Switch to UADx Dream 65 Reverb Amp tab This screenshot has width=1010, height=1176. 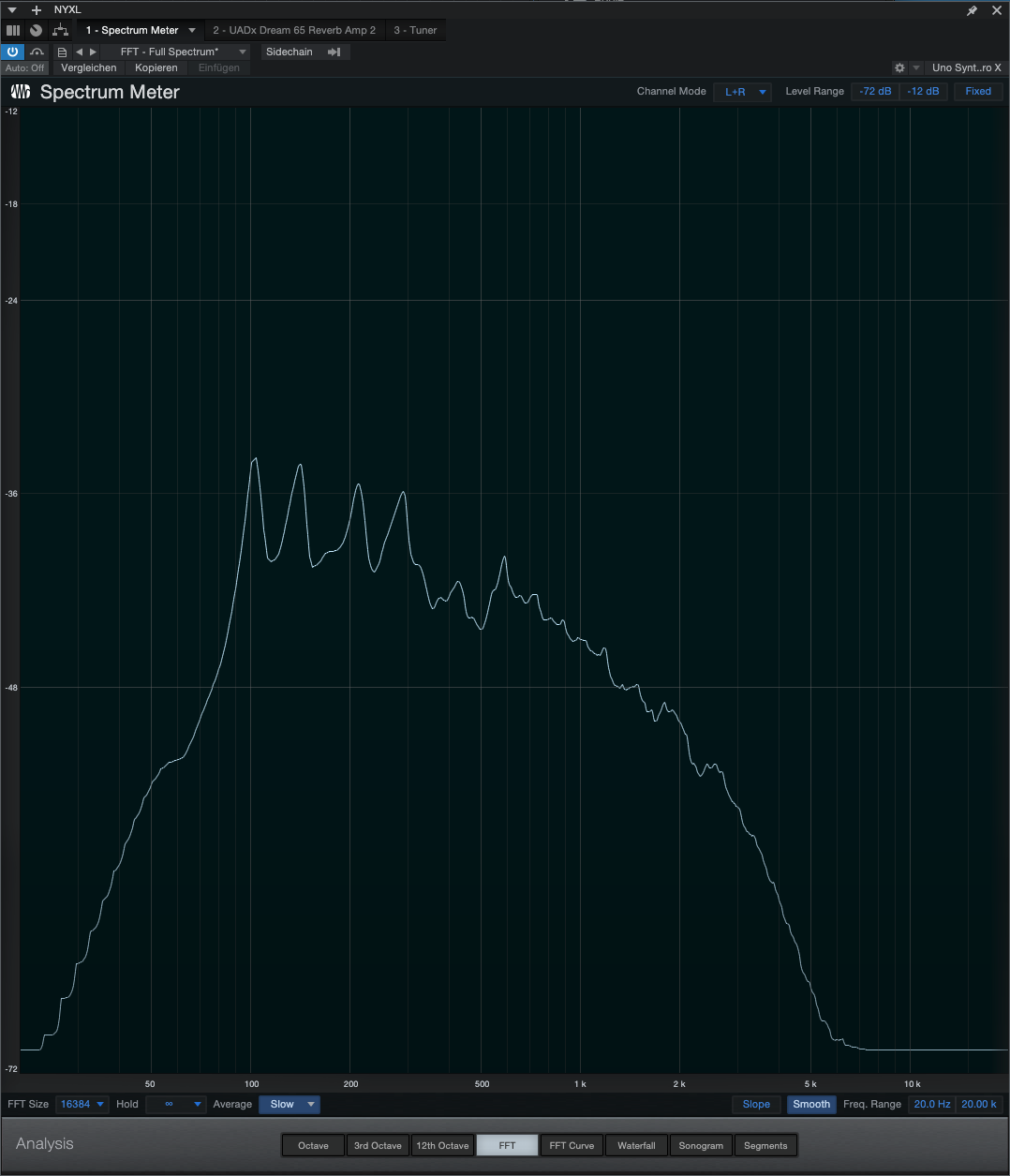294,31
